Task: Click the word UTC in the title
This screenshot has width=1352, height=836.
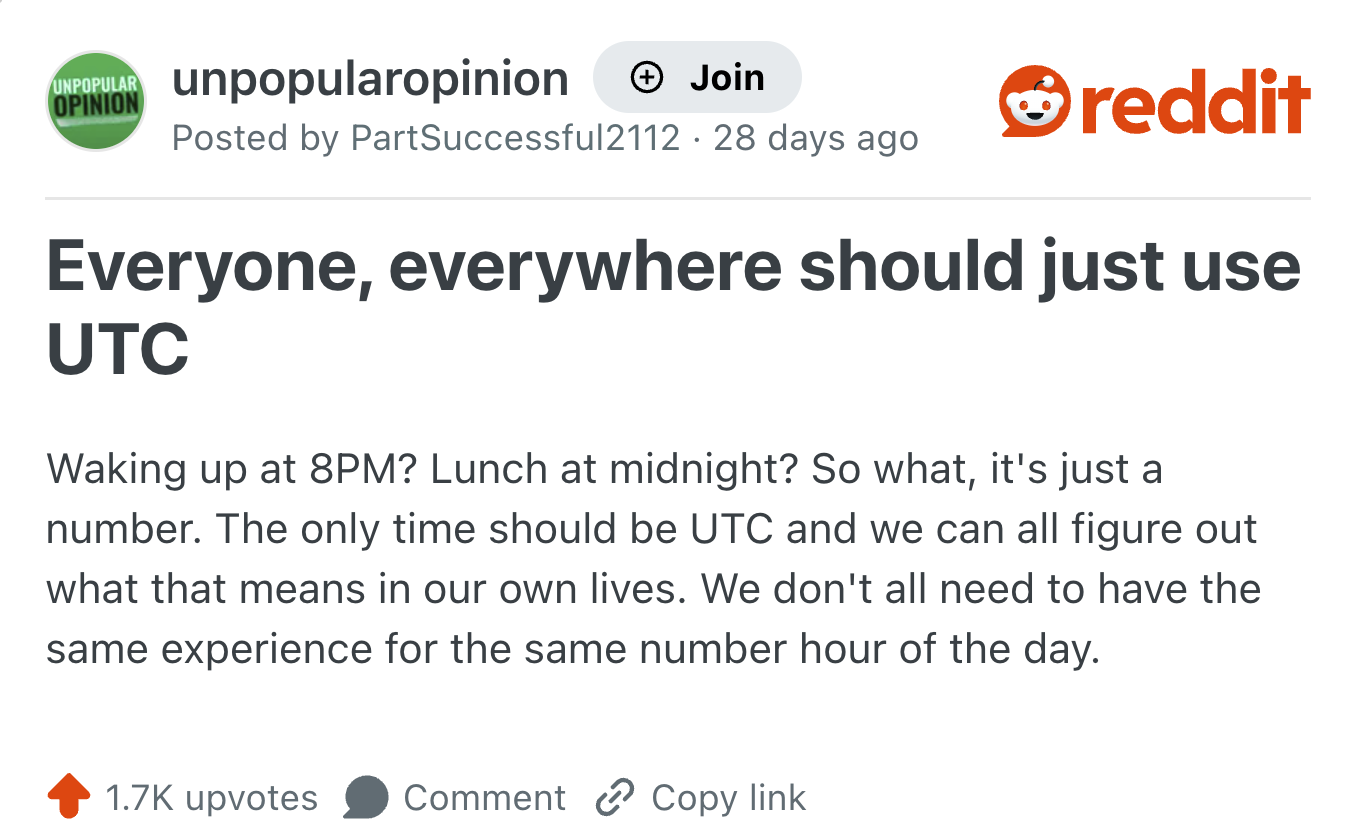Action: tap(118, 348)
